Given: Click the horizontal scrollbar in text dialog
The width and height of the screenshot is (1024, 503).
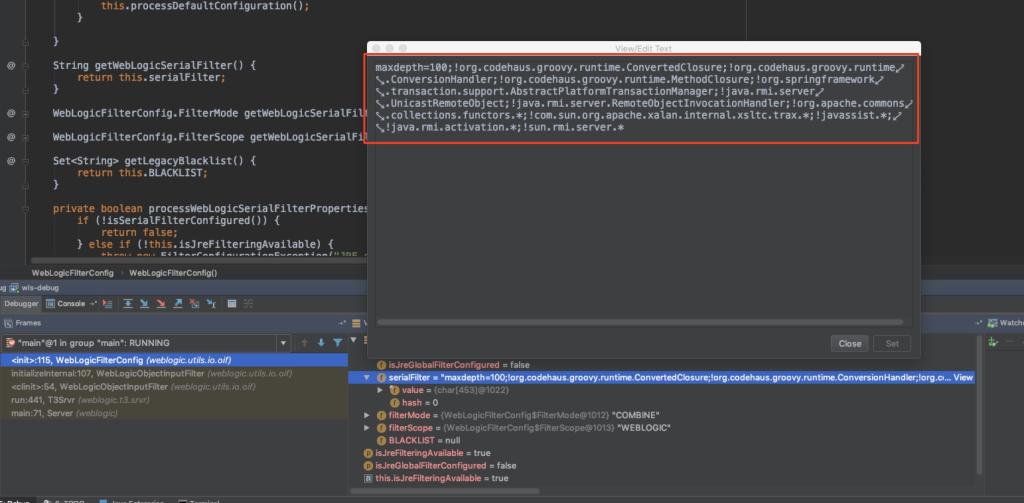Looking at the screenshot, I should pyautogui.click(x=640, y=322).
